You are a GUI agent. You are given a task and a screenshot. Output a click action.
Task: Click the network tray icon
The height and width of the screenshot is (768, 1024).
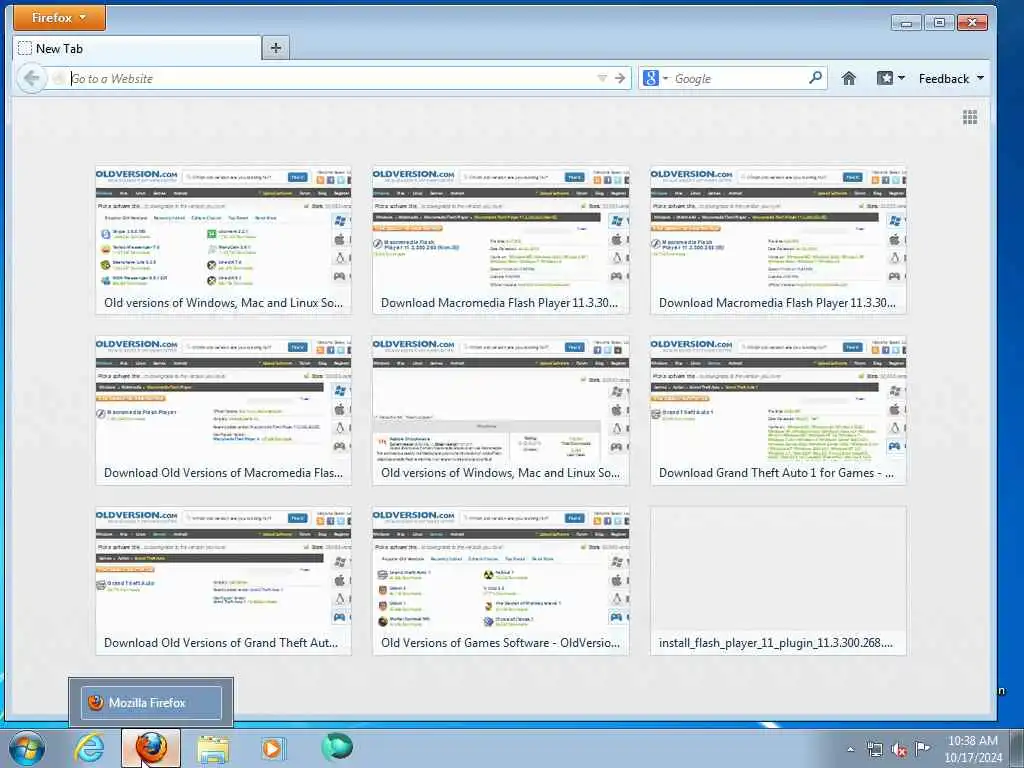874,749
